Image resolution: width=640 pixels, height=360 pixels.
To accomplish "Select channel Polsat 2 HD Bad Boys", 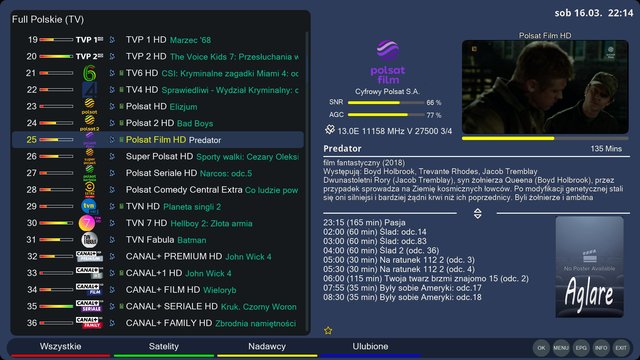I will 158,123.
